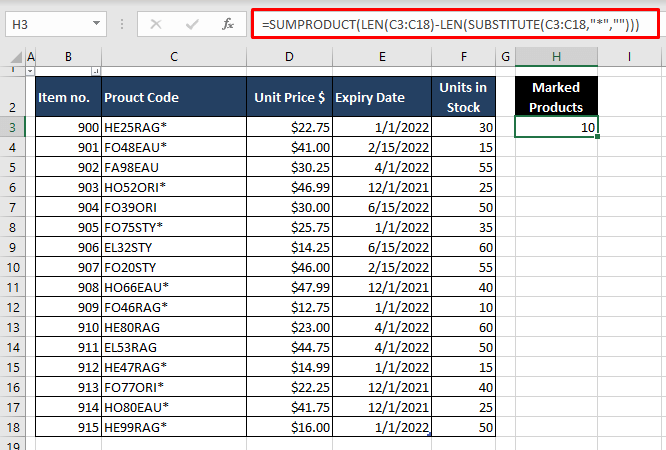Click the Insert Function fx icon
666x450 pixels.
228,23
